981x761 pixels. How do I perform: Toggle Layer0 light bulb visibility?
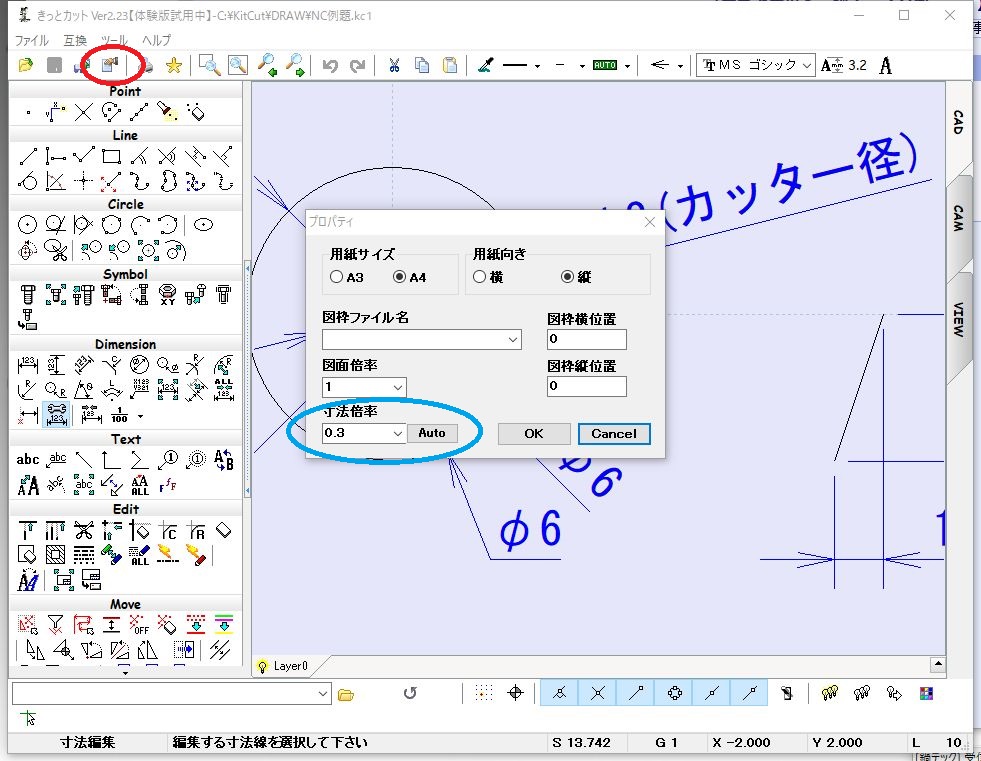coord(262,666)
